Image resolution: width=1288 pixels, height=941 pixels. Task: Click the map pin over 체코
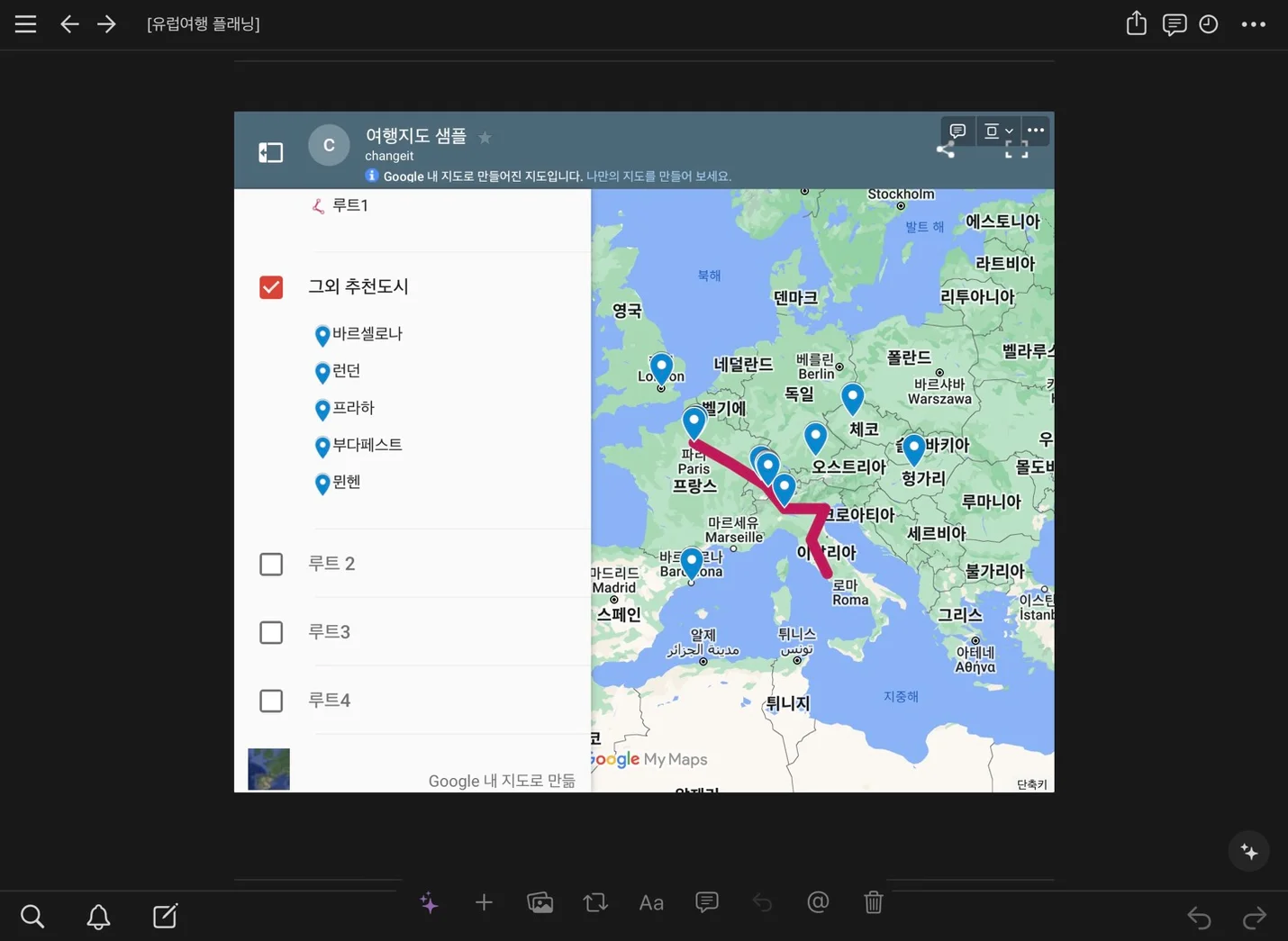pyautogui.click(x=852, y=398)
